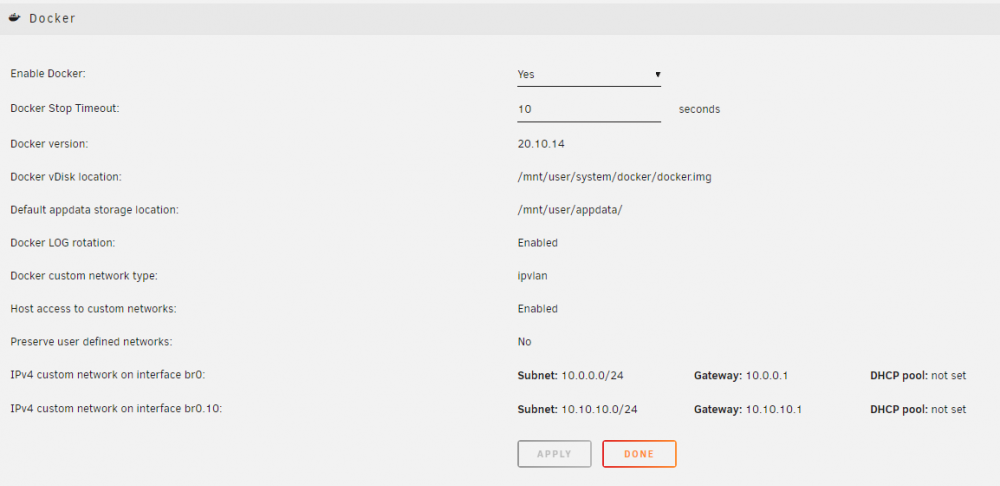The width and height of the screenshot is (1000, 486).
Task: Click the br0 custom network label
Action: tap(107, 375)
